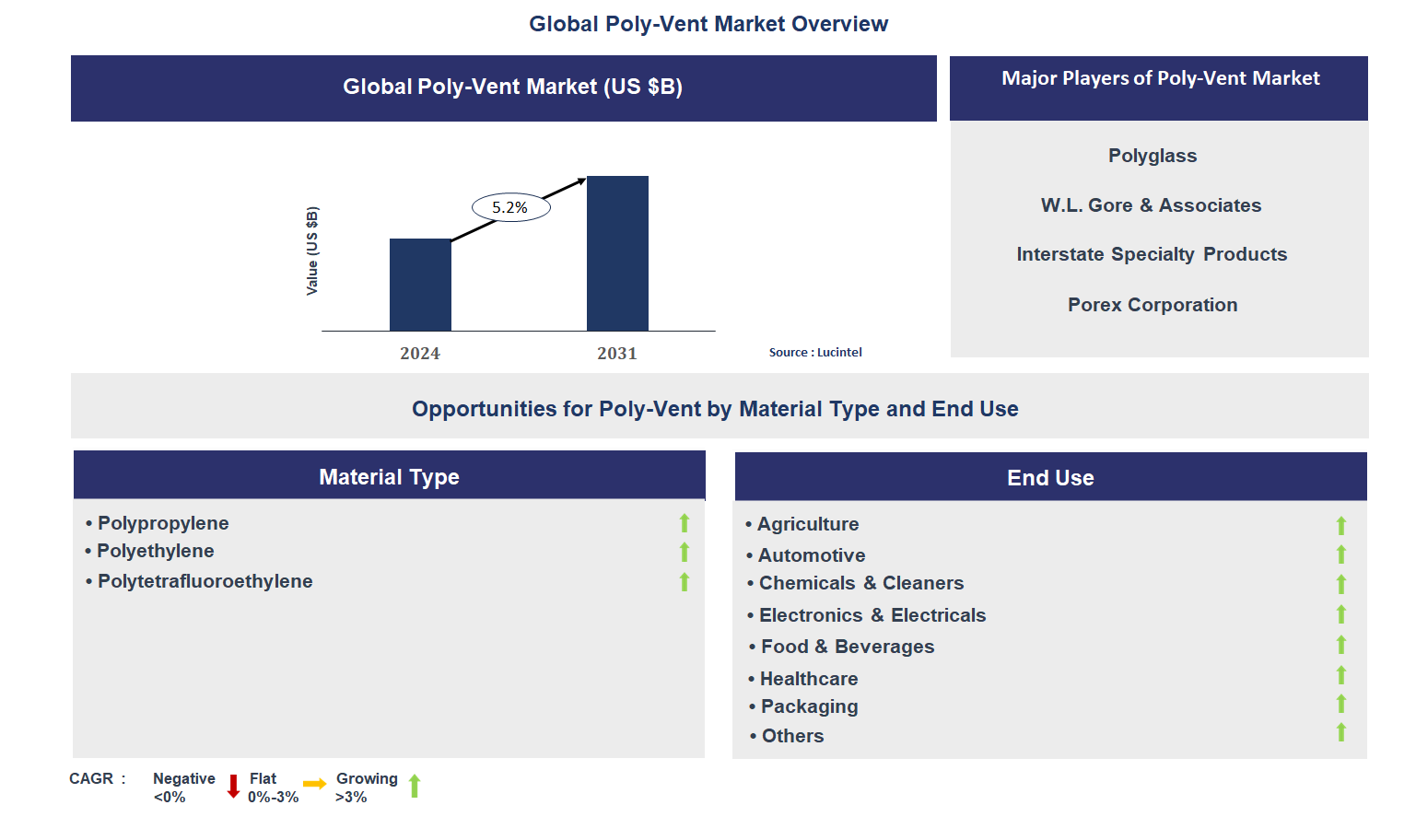Screen dimensions: 1416x840
Task: Click the green arrow beside Packaging
Action: (x=1341, y=704)
